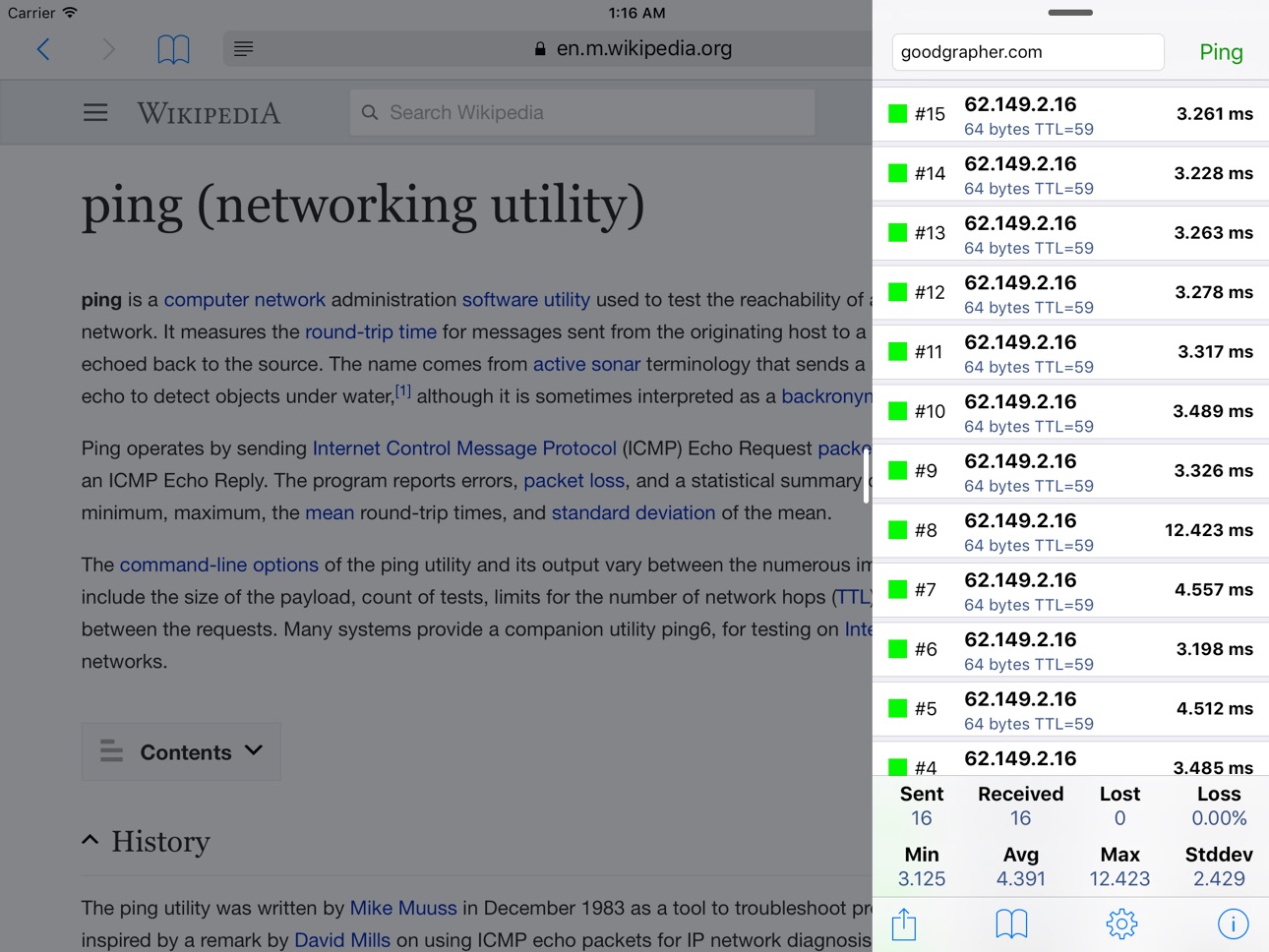Open the bookmarks icon in ping app
This screenshot has width=1269, height=952.
1011,923
